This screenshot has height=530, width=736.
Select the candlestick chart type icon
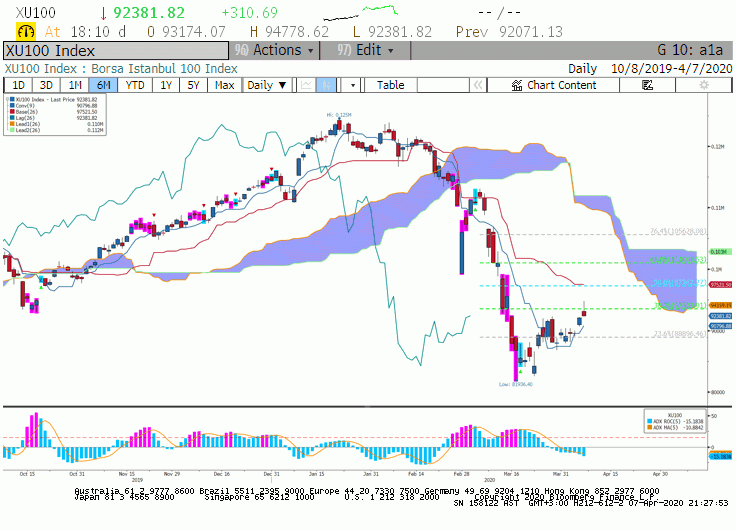326,85
